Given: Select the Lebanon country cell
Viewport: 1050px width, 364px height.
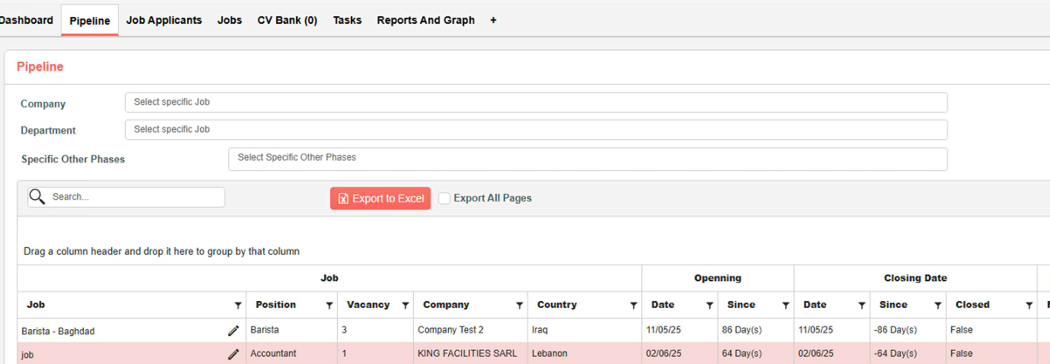Looking at the screenshot, I should (585, 353).
